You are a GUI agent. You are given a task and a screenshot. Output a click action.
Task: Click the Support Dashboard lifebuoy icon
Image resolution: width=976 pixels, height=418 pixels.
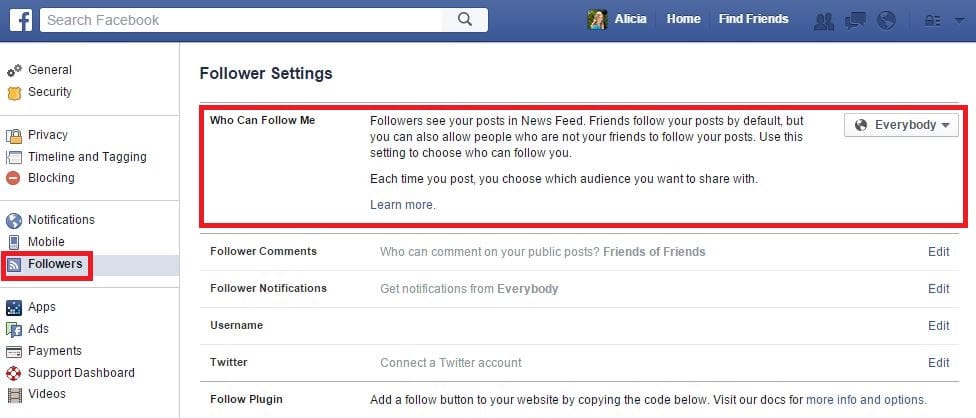coord(14,373)
